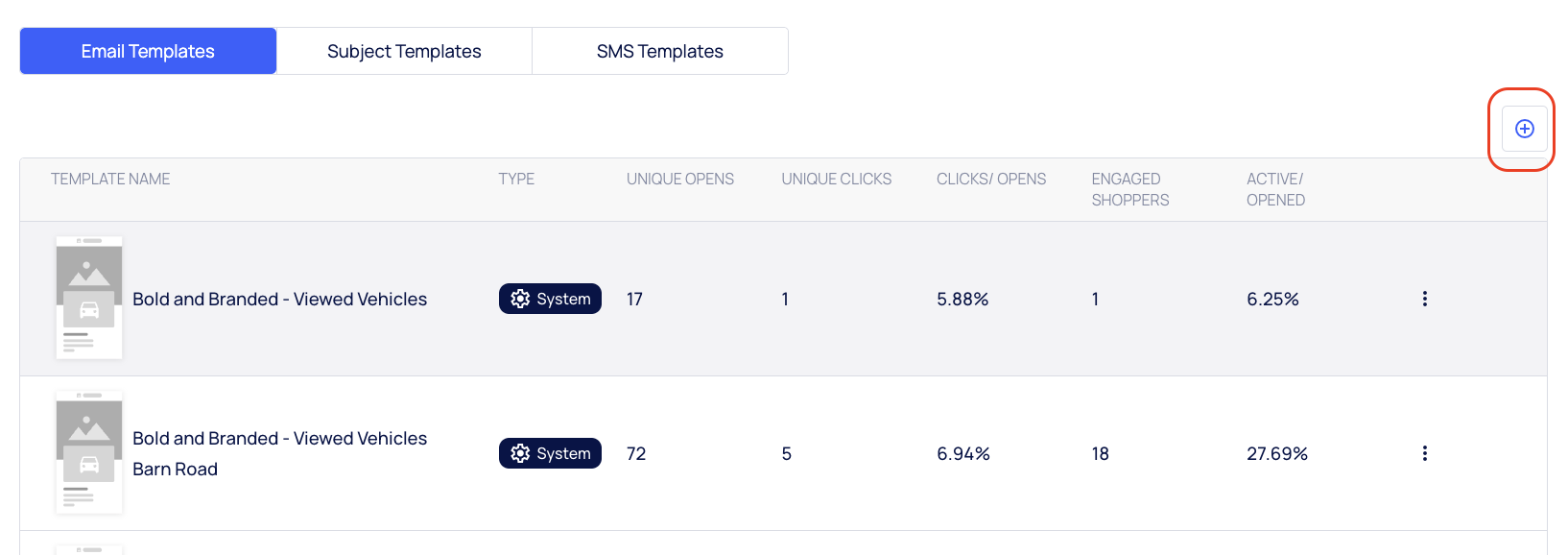Viewport: 1568px width, 555px height.
Task: Switch to the Subject Templates tab
Action: [404, 51]
